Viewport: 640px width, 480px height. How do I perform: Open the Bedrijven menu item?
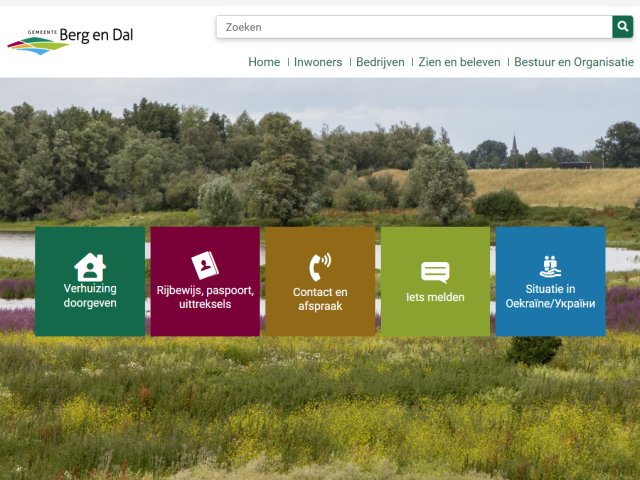pos(380,62)
